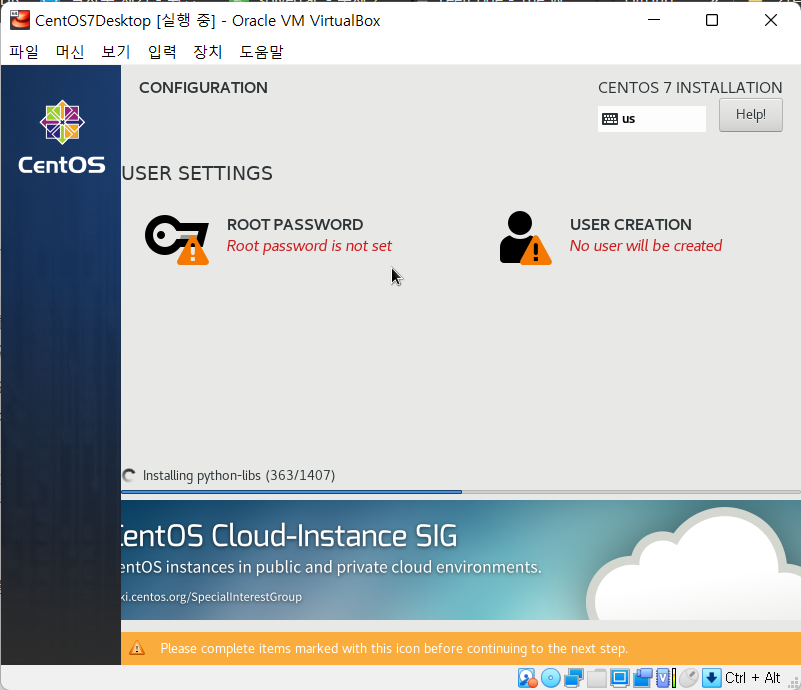Screen dimensions: 801x690
Task: Close the VirtualBox window
Action: (x=770, y=20)
